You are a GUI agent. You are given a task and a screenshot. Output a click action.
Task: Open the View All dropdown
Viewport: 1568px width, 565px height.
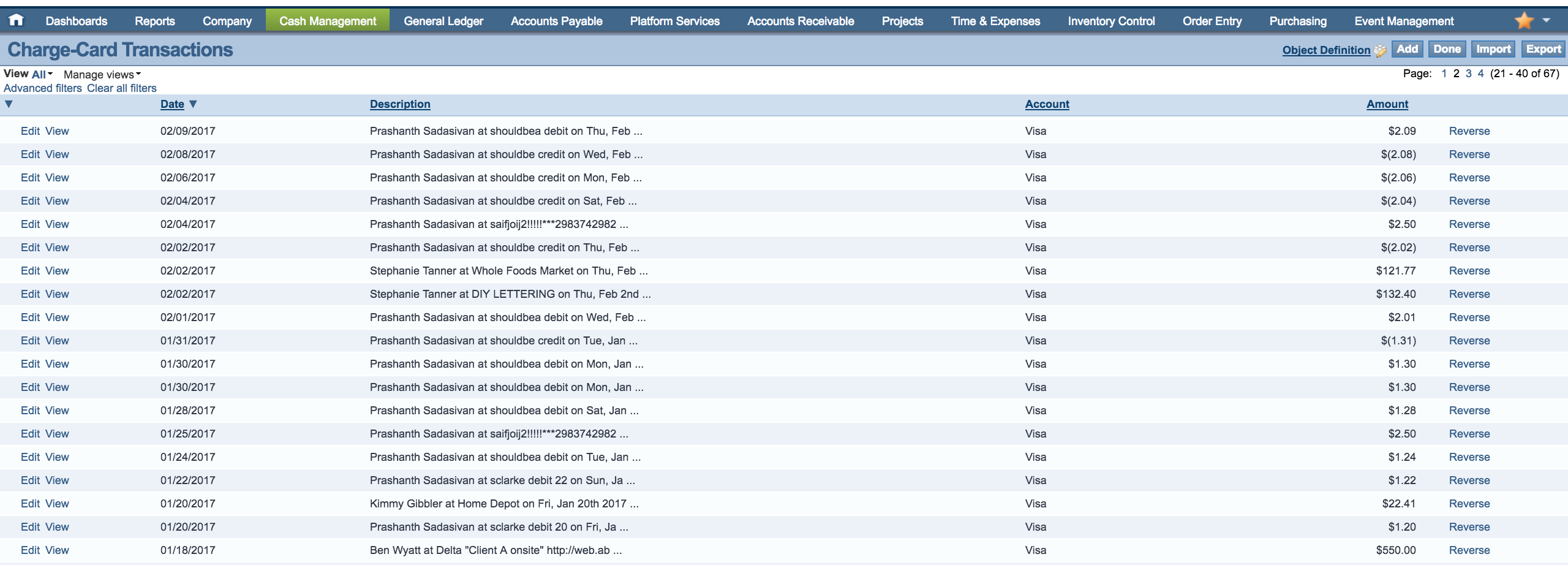pos(42,74)
